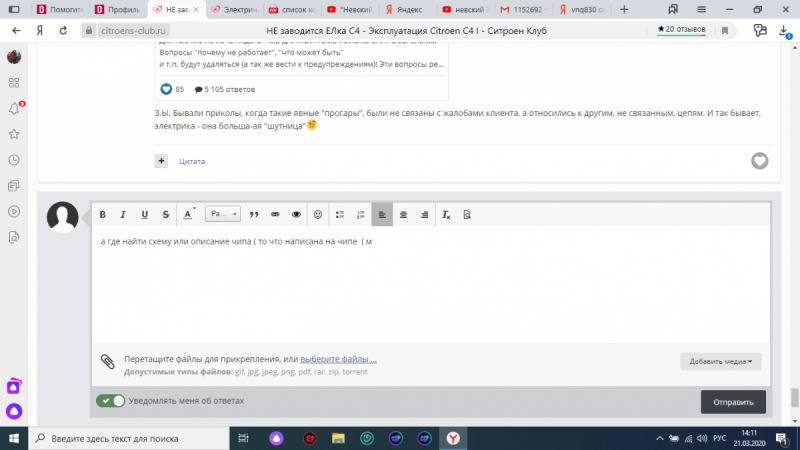Open the emoji picker in the editor
This screenshot has height=450, width=800.
point(318,214)
